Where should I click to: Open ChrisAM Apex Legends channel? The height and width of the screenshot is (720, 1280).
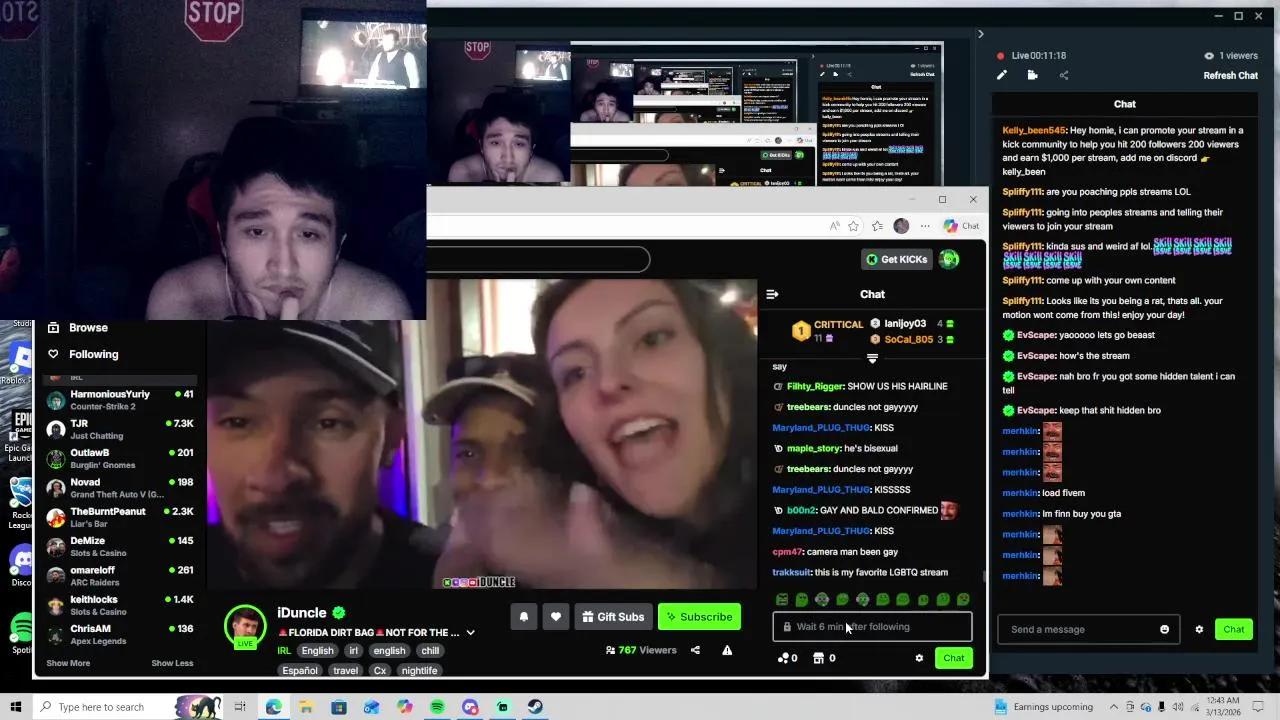coord(120,634)
